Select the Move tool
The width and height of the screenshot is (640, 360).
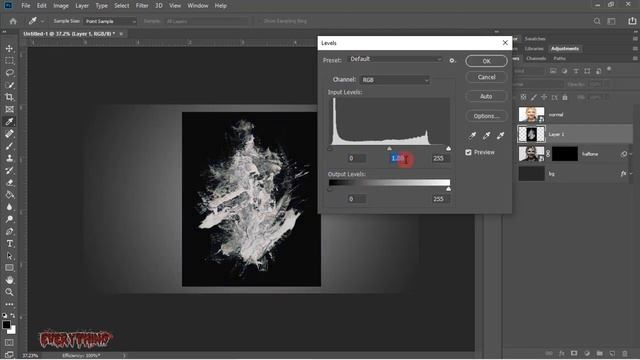(x=9, y=48)
